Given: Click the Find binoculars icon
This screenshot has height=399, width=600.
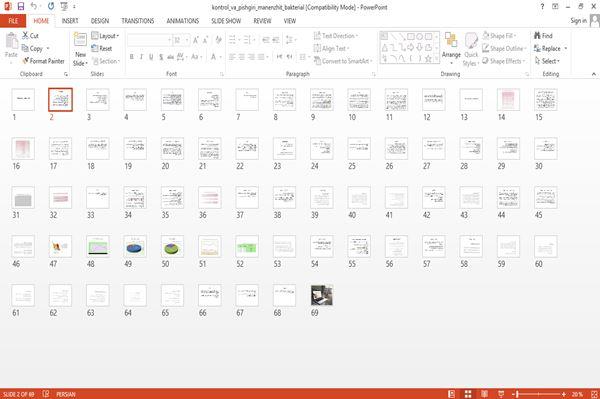Looking at the screenshot, I should [x=538, y=36].
